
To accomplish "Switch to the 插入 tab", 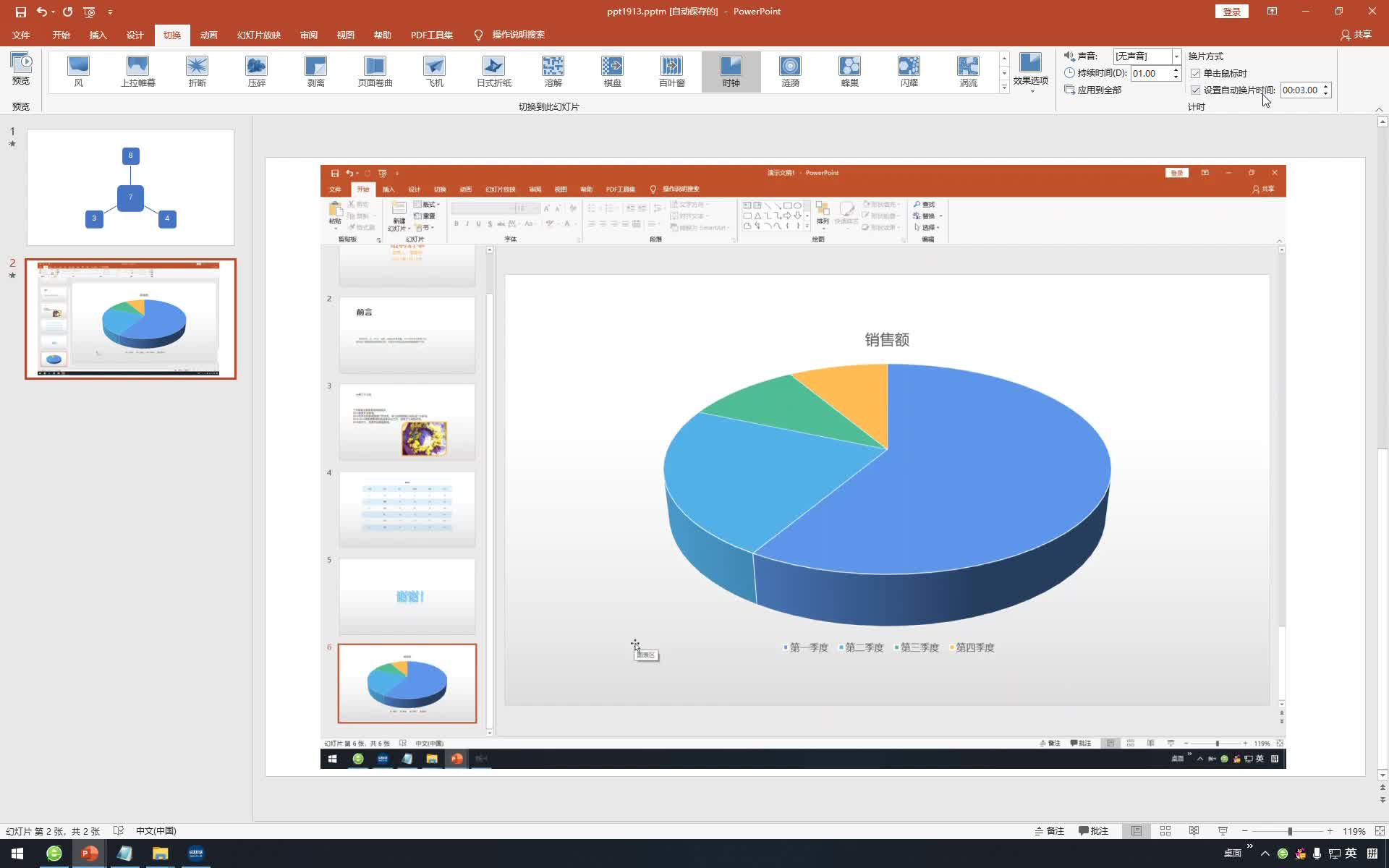I will [x=98, y=35].
